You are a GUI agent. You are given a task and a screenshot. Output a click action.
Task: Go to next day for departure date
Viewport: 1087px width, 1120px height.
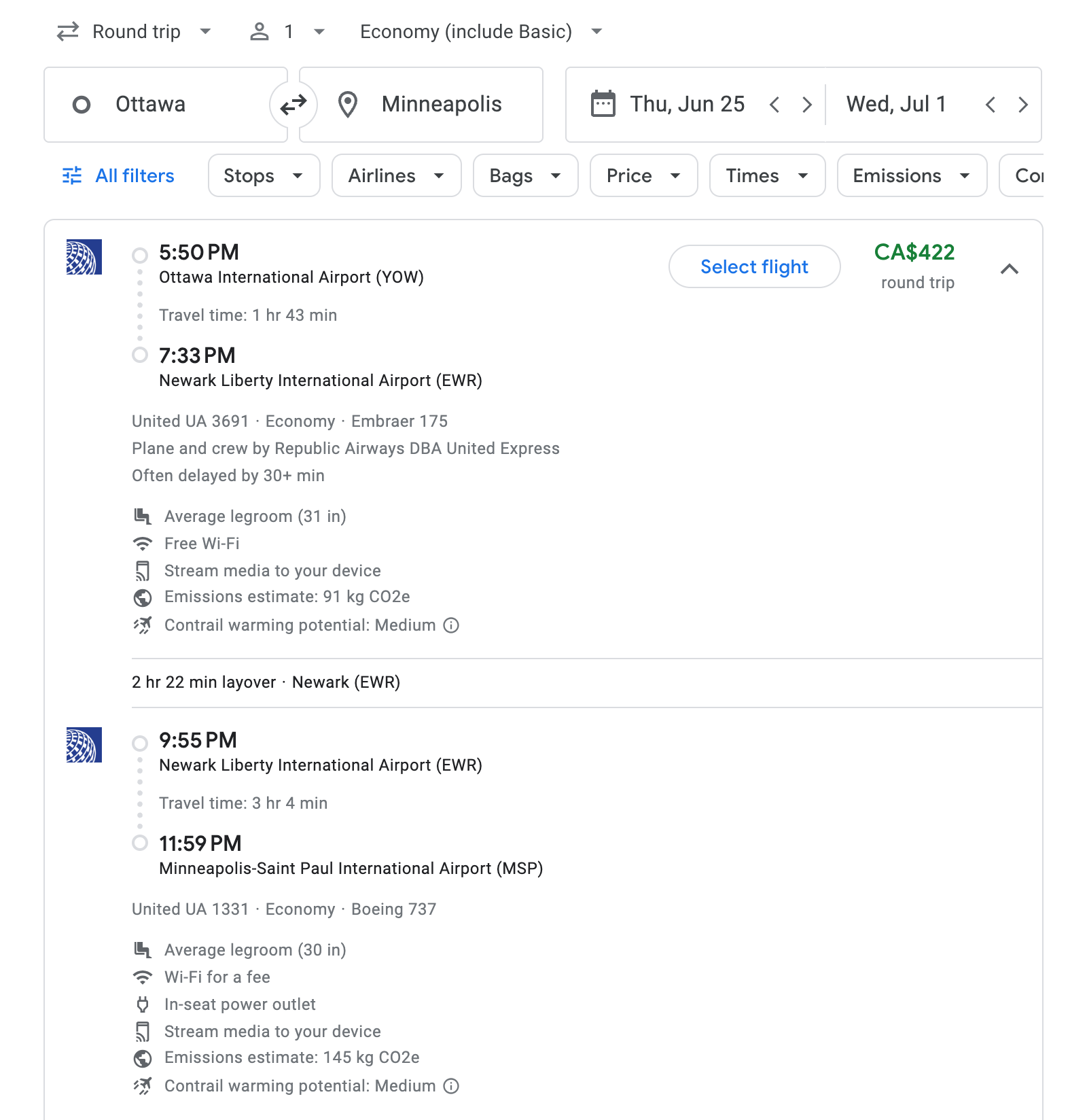point(806,105)
